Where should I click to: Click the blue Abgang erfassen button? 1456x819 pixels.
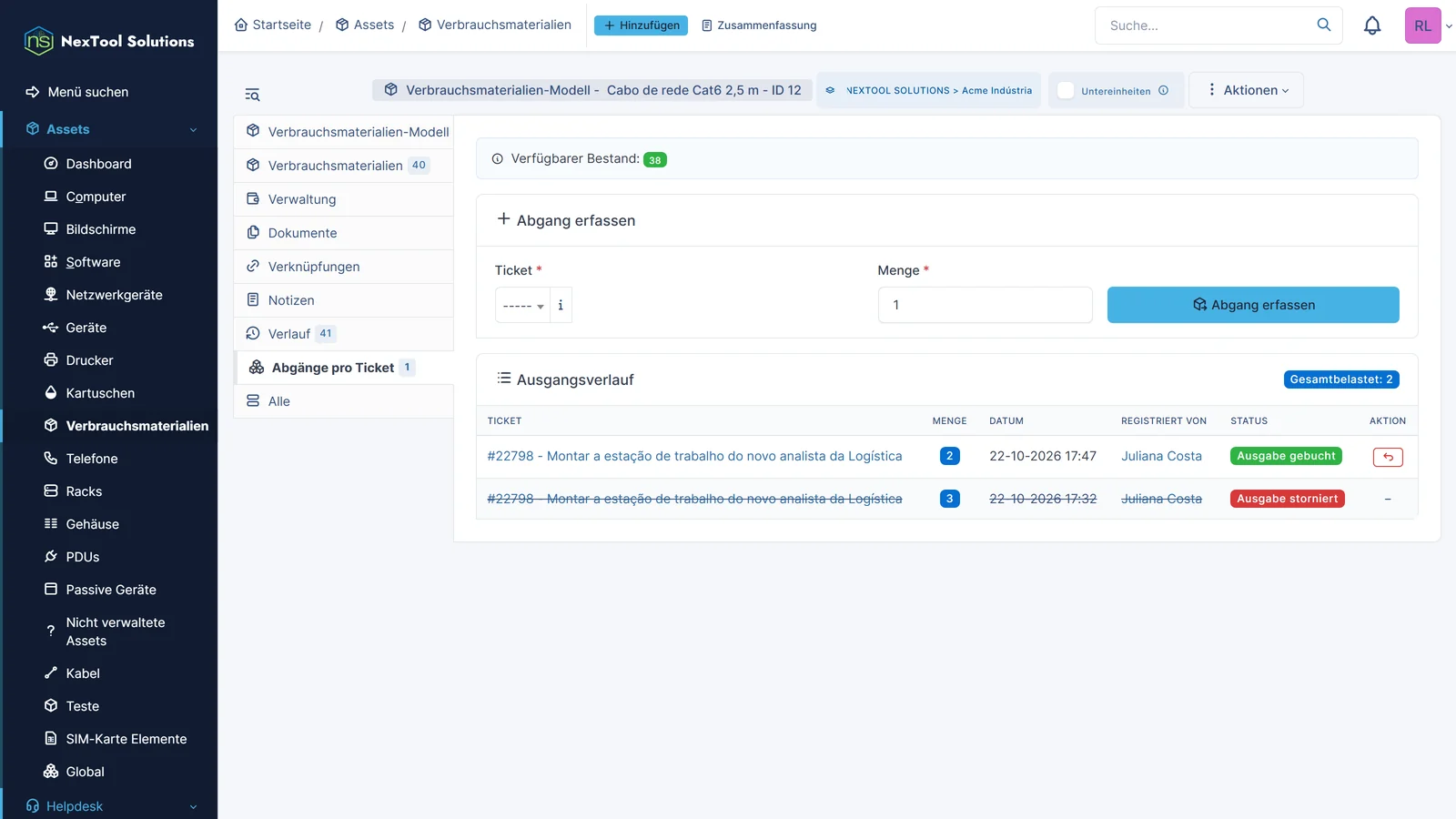point(1253,305)
